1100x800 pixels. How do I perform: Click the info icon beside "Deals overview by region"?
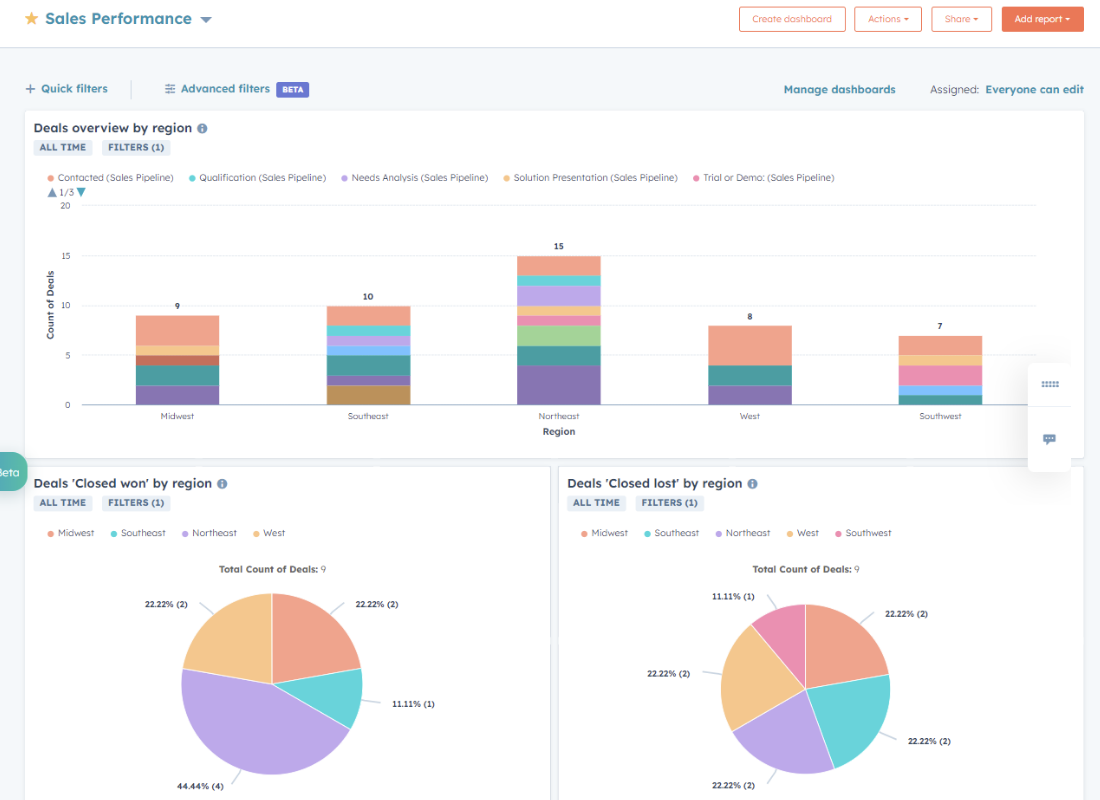[x=200, y=128]
